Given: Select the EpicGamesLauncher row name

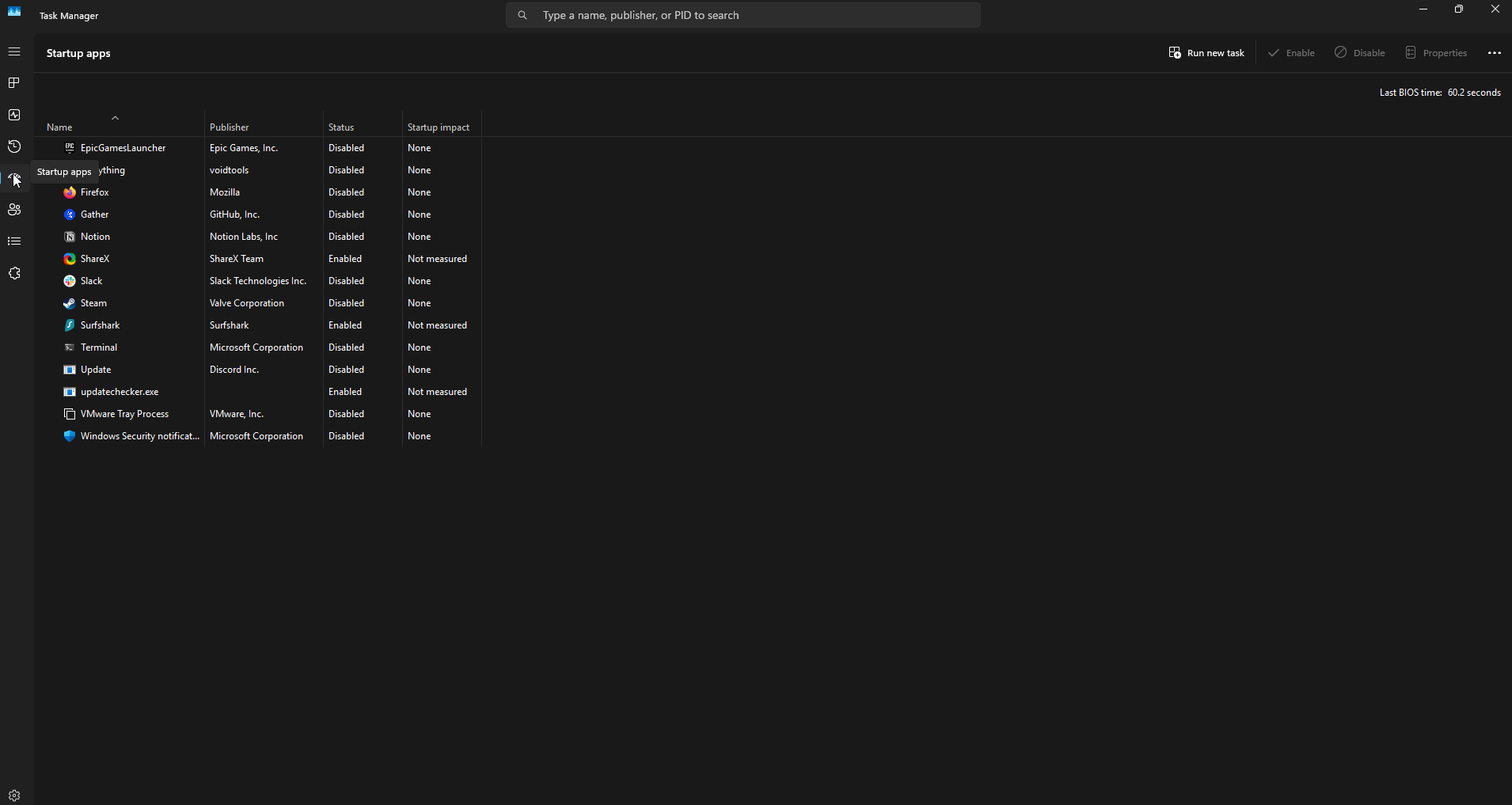Looking at the screenshot, I should [x=123, y=148].
